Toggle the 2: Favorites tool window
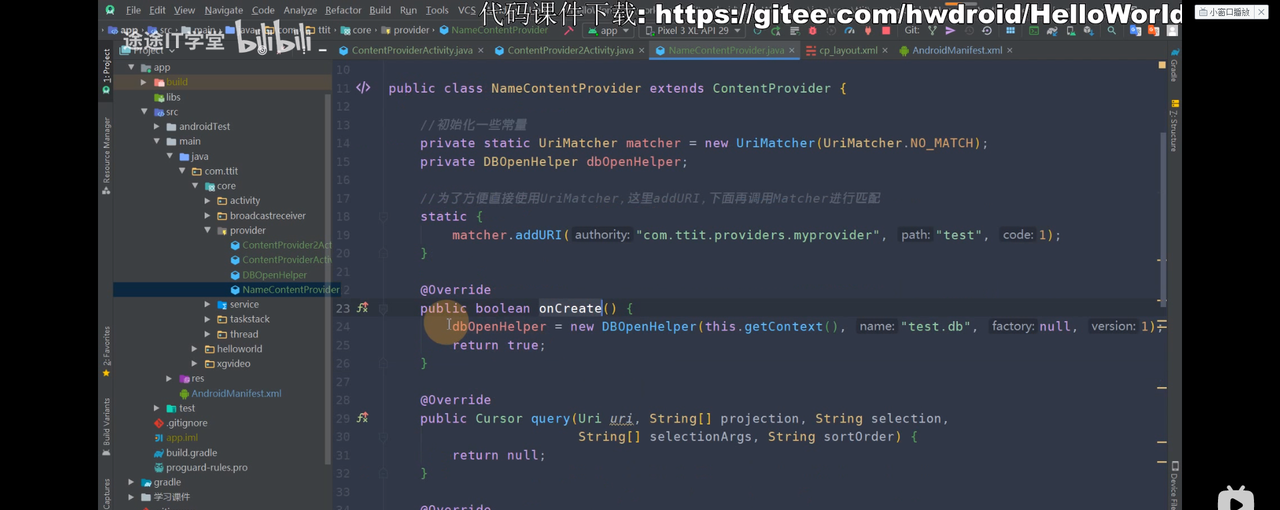Screen dimensions: 1280x510 point(106,352)
